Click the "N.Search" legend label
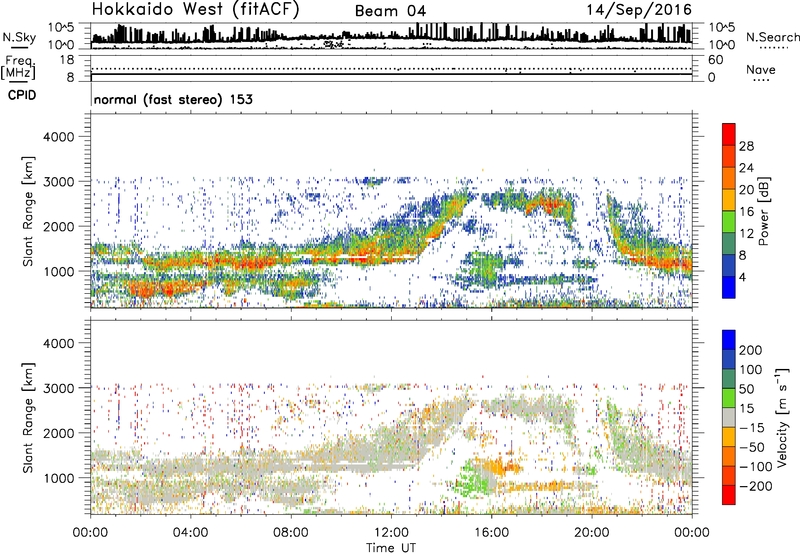The width and height of the screenshot is (800, 554). 772,37
